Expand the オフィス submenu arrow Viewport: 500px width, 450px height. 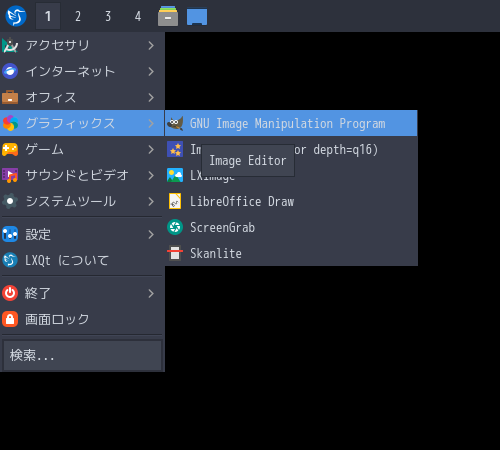151,97
